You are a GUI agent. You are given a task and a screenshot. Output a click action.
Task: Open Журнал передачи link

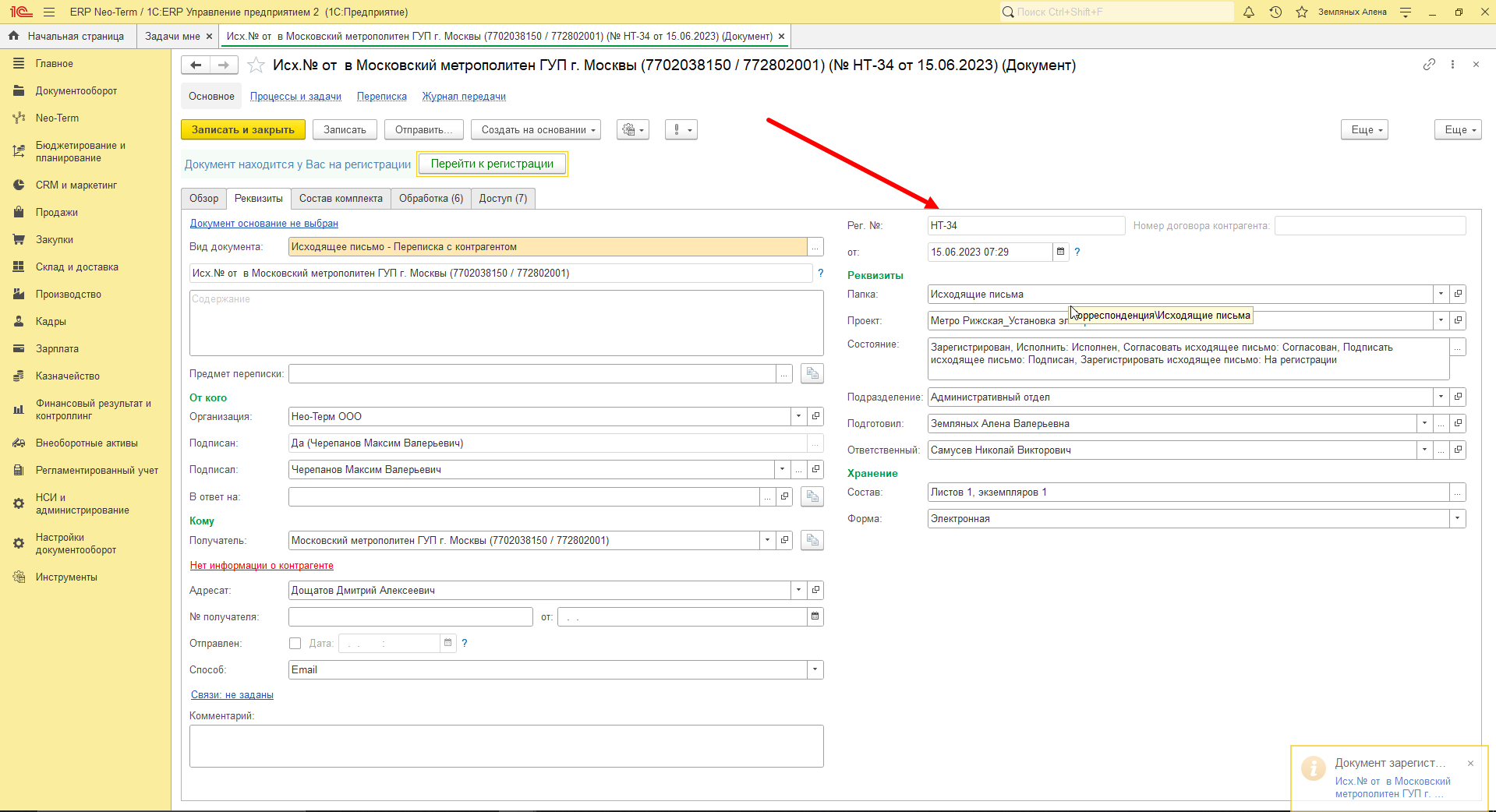(x=464, y=97)
